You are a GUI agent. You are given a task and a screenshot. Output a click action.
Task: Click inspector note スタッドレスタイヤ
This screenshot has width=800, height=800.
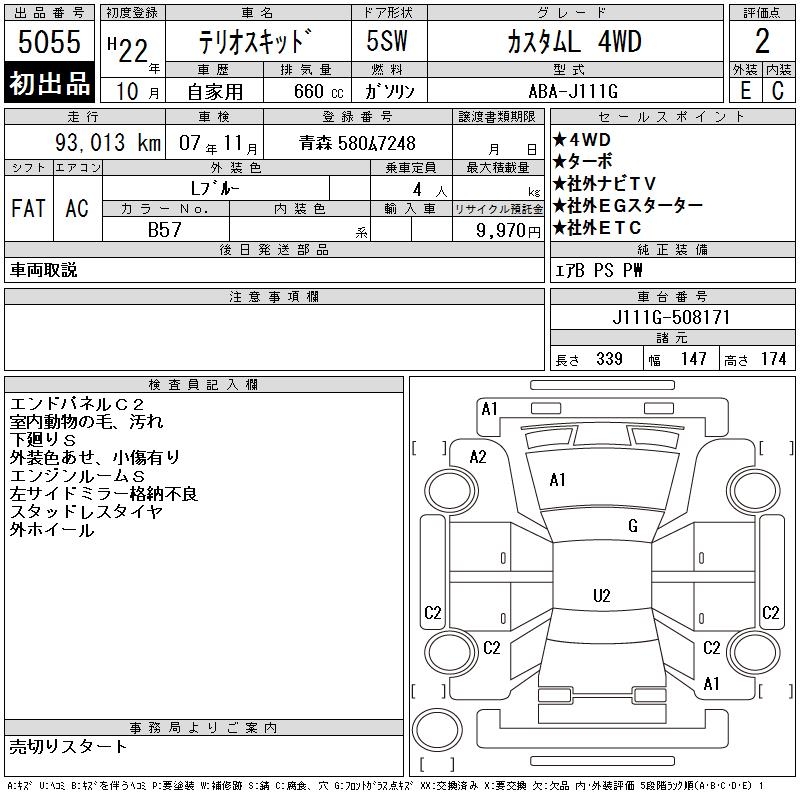click(x=86, y=512)
